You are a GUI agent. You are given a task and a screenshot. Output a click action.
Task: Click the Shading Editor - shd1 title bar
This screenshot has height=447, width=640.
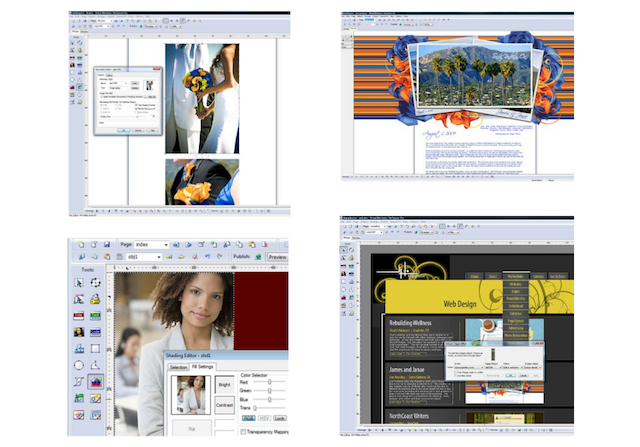click(x=226, y=355)
